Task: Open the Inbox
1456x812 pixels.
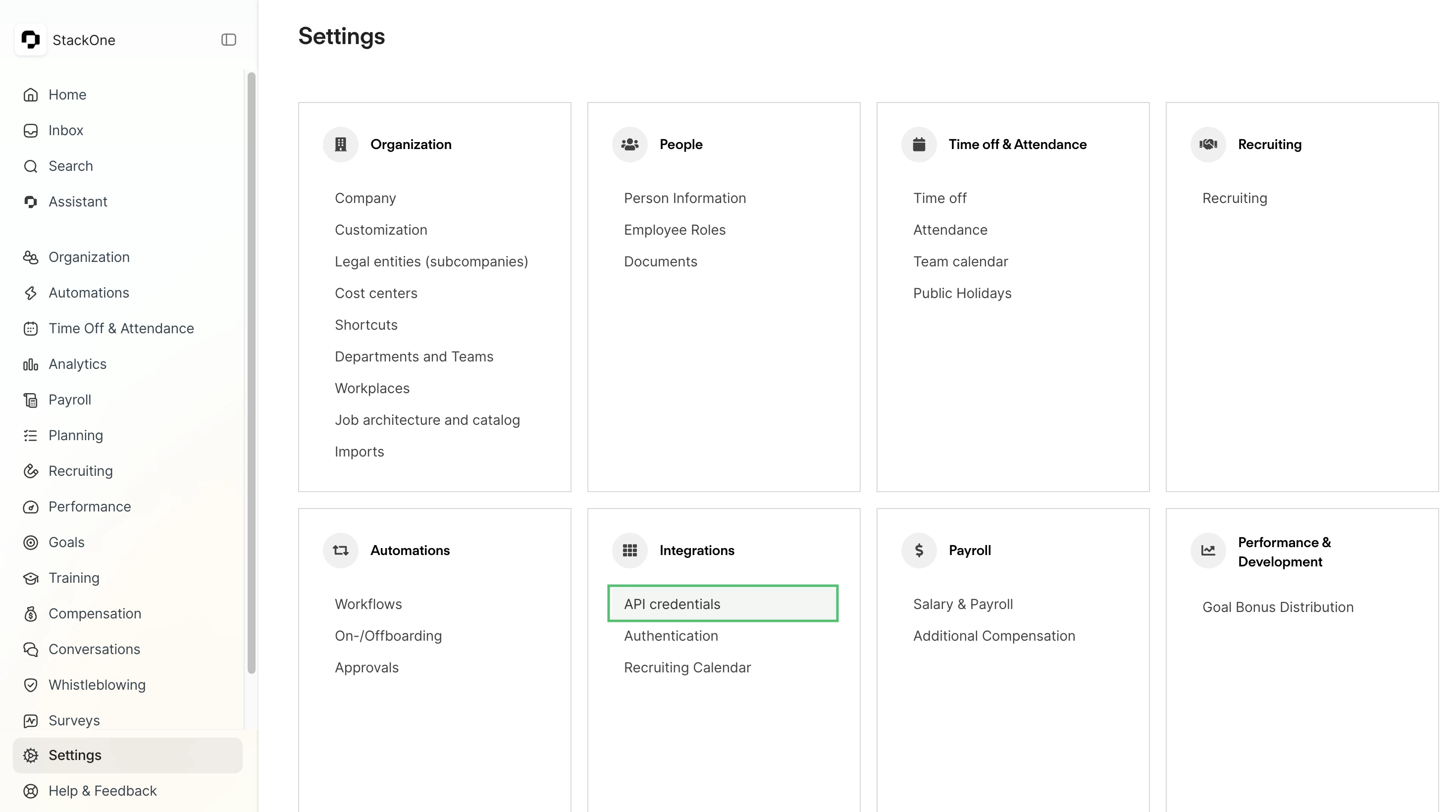Action: pyautogui.click(x=65, y=130)
